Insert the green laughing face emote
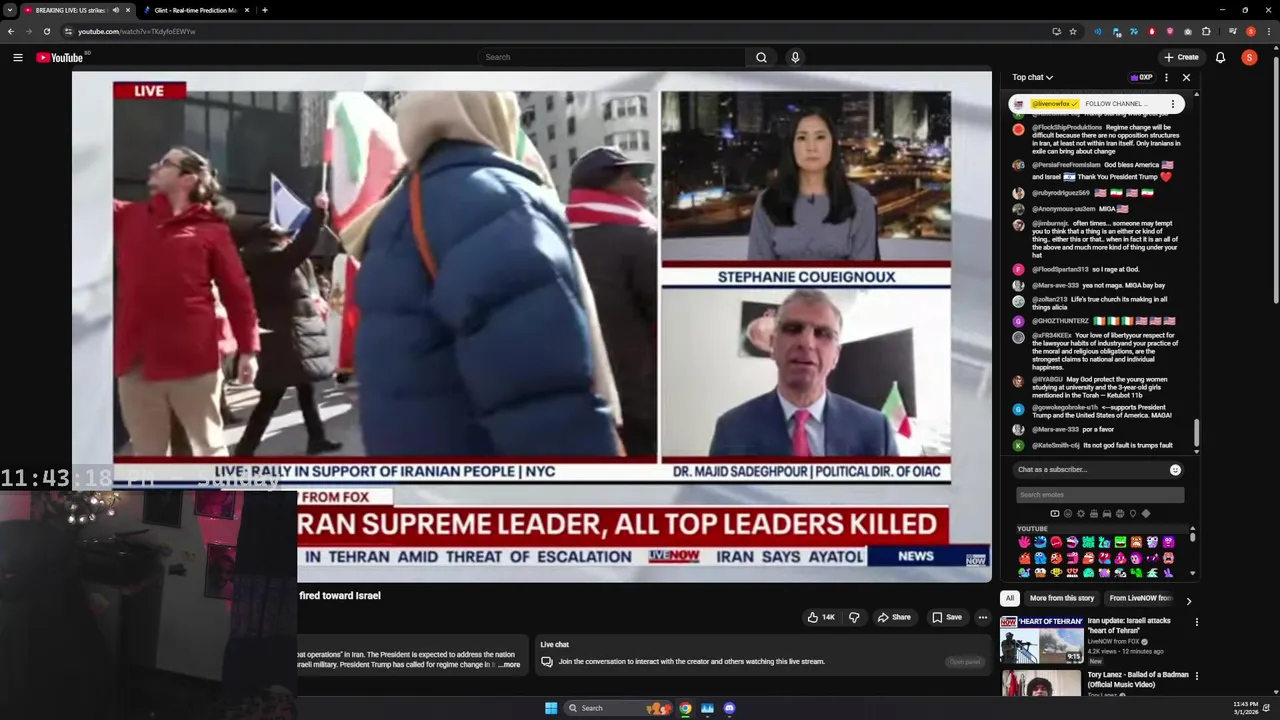1280x720 pixels. pos(1120,542)
